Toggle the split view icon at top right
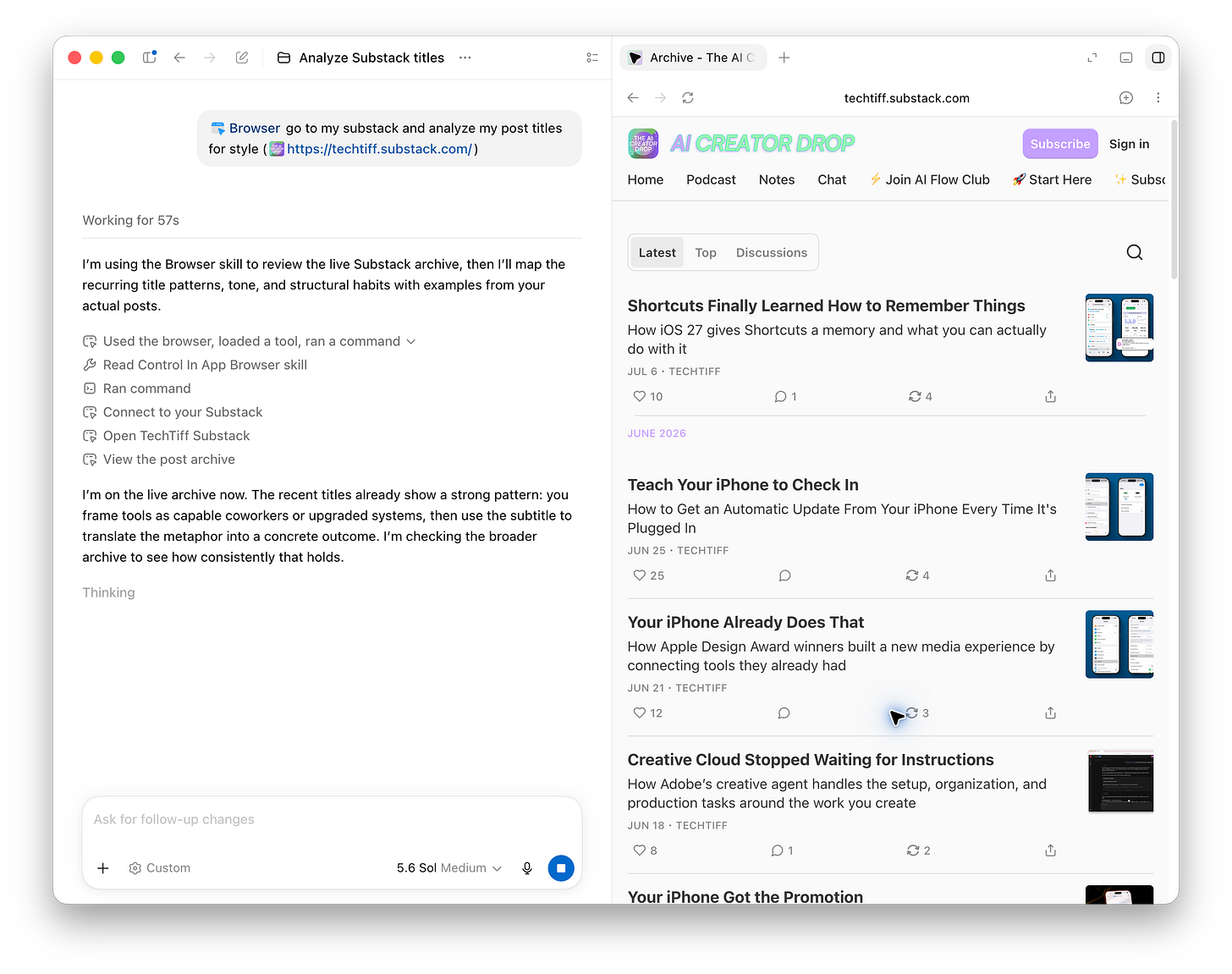Screen dimensions: 1232x974 tap(1158, 58)
